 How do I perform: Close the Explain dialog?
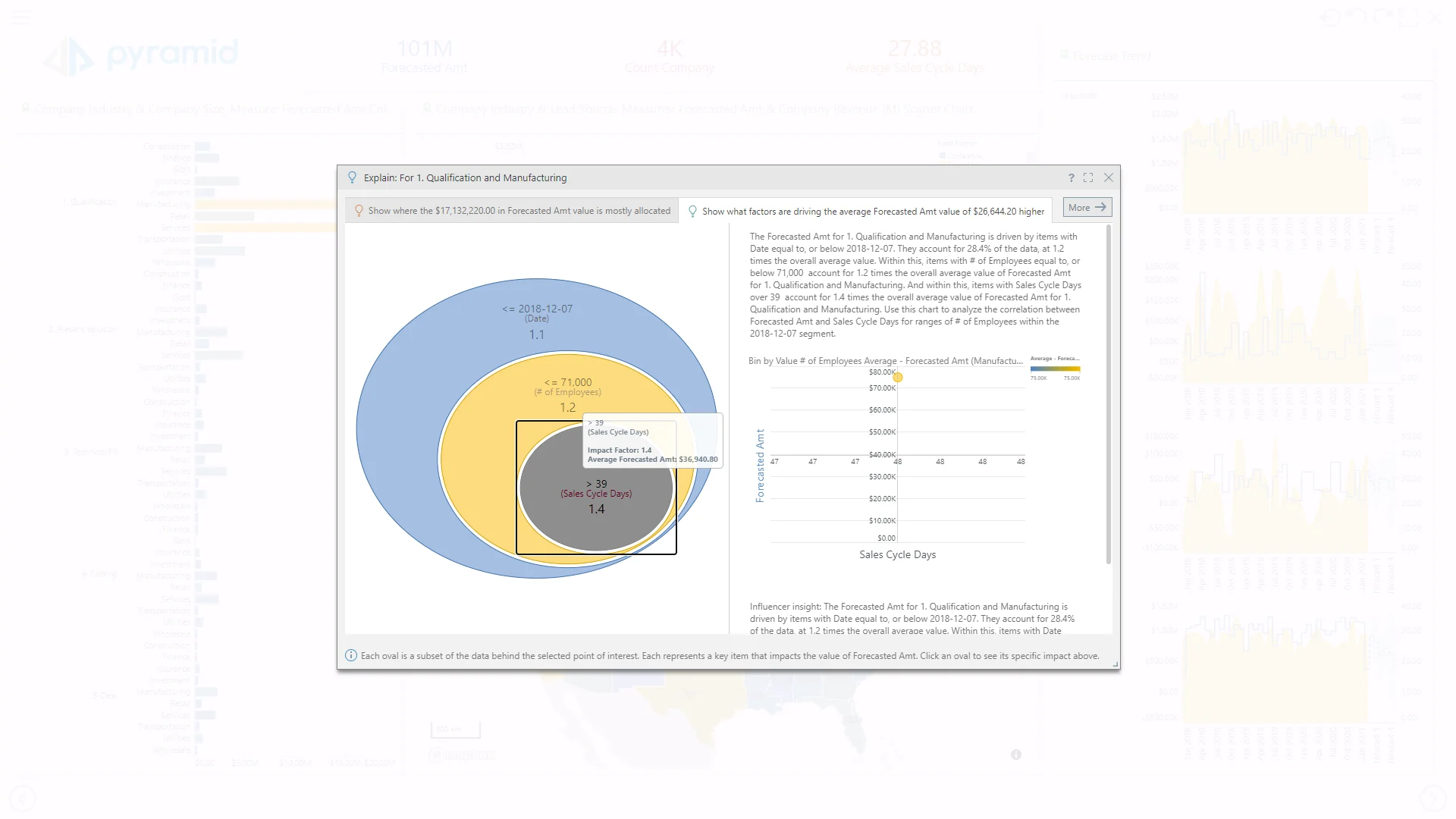click(x=1109, y=177)
